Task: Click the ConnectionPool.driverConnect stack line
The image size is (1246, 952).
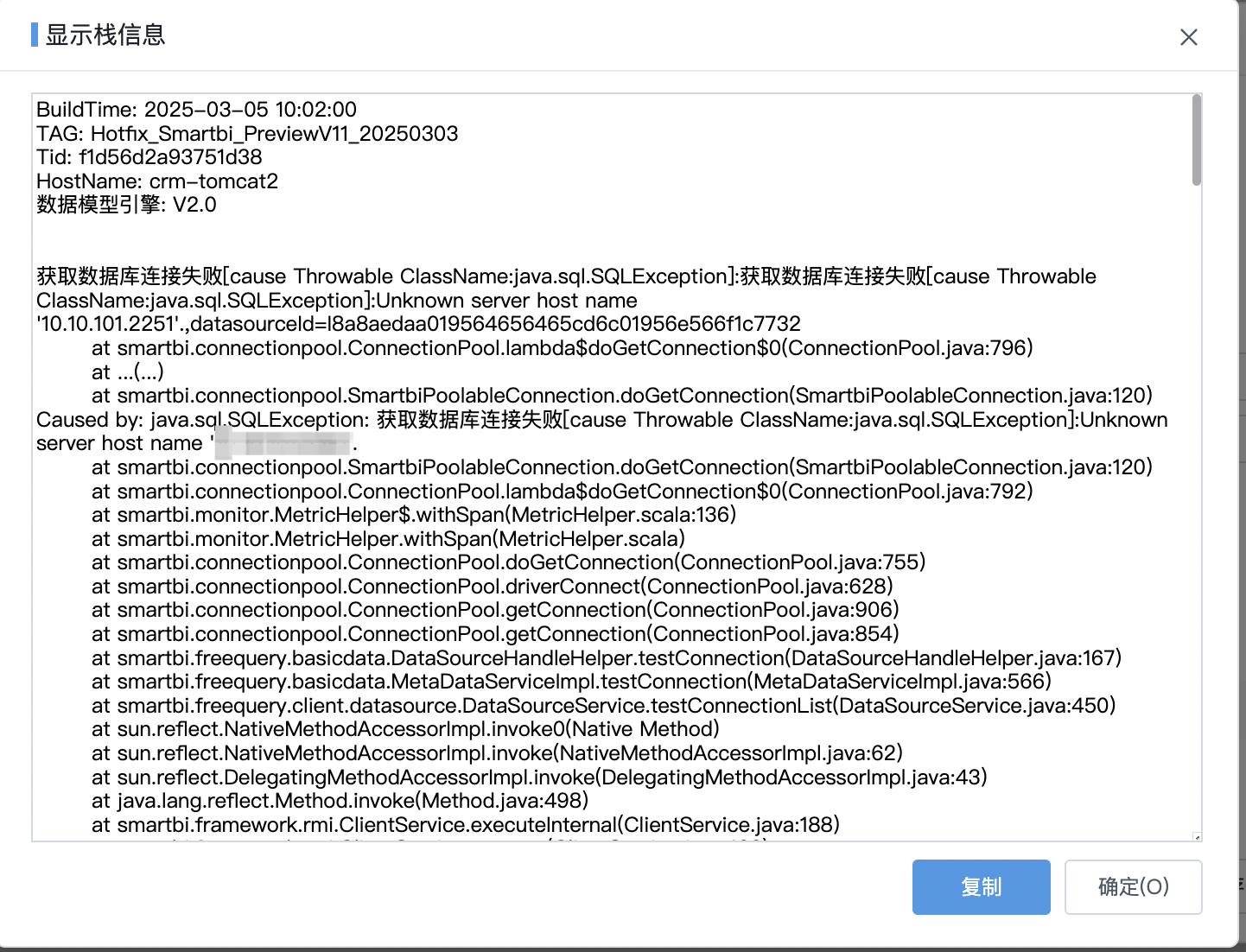Action: pos(493,587)
